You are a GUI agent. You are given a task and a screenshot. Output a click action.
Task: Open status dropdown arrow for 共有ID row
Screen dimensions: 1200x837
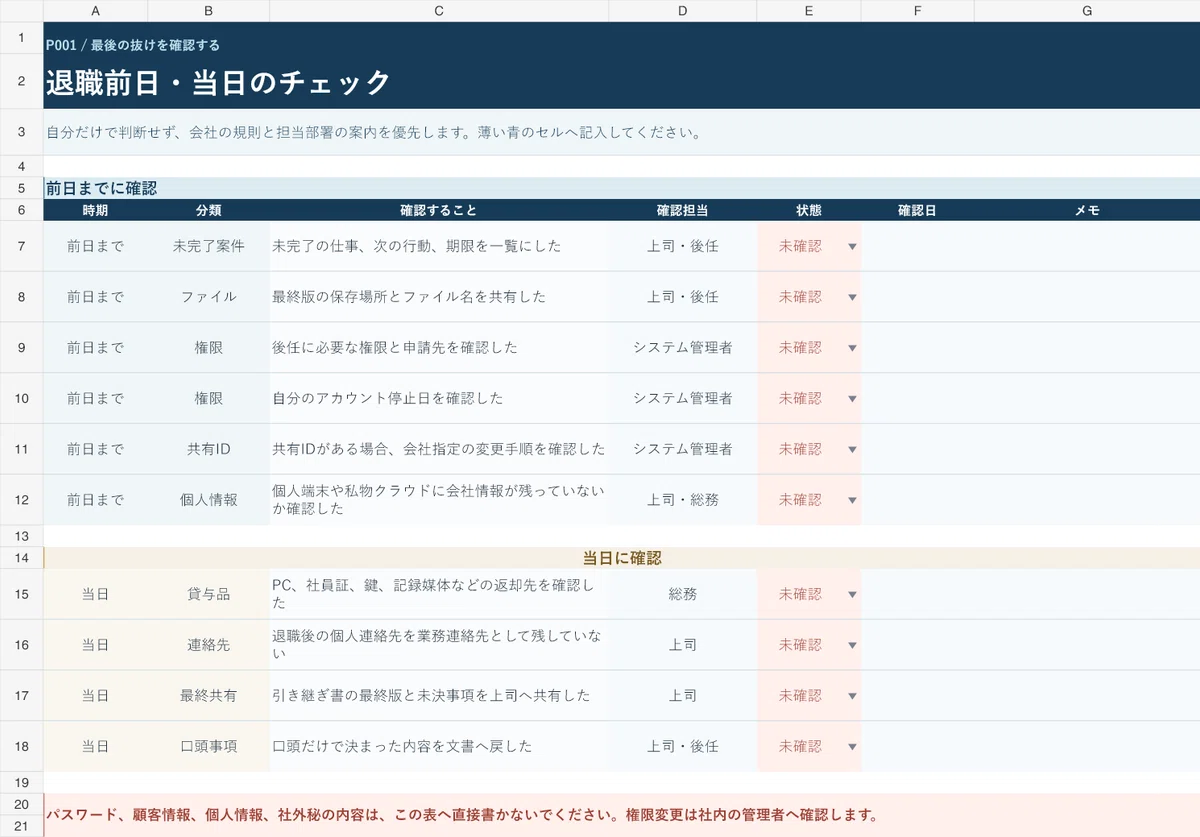852,449
